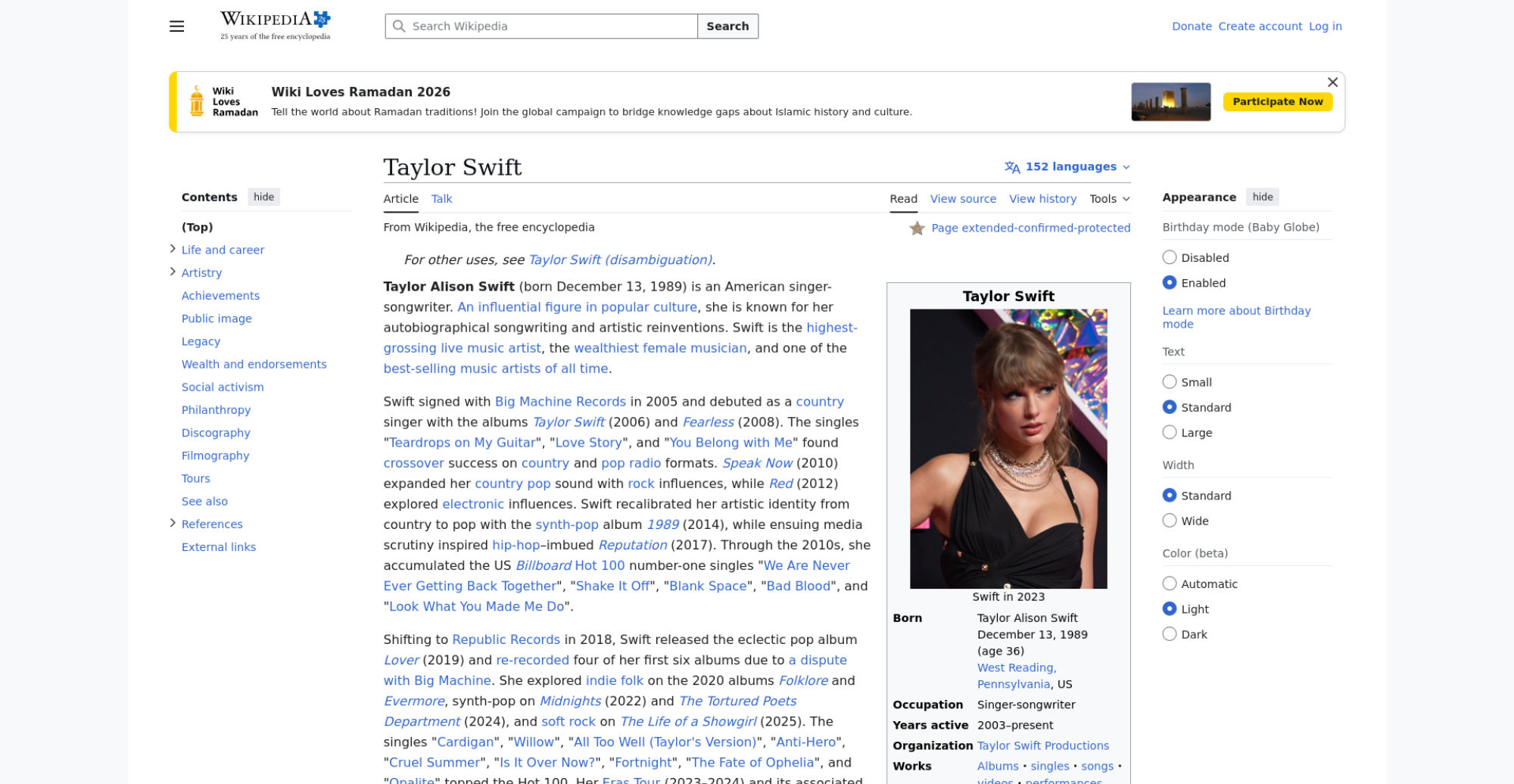The image size is (1514, 784).
Task: Dismiss the Ramadan banner with the X
Action: click(x=1333, y=82)
